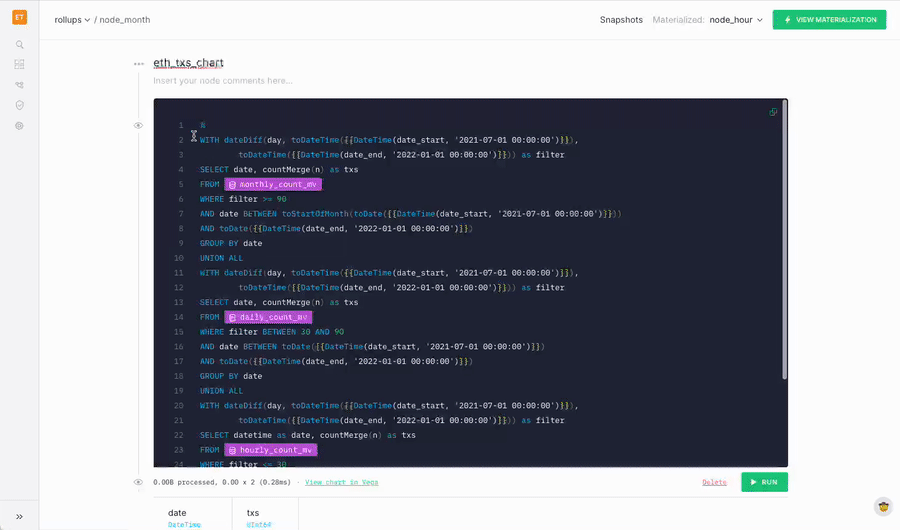Run the query with the Run button
Viewport: 900px width, 530px height.
coord(764,482)
